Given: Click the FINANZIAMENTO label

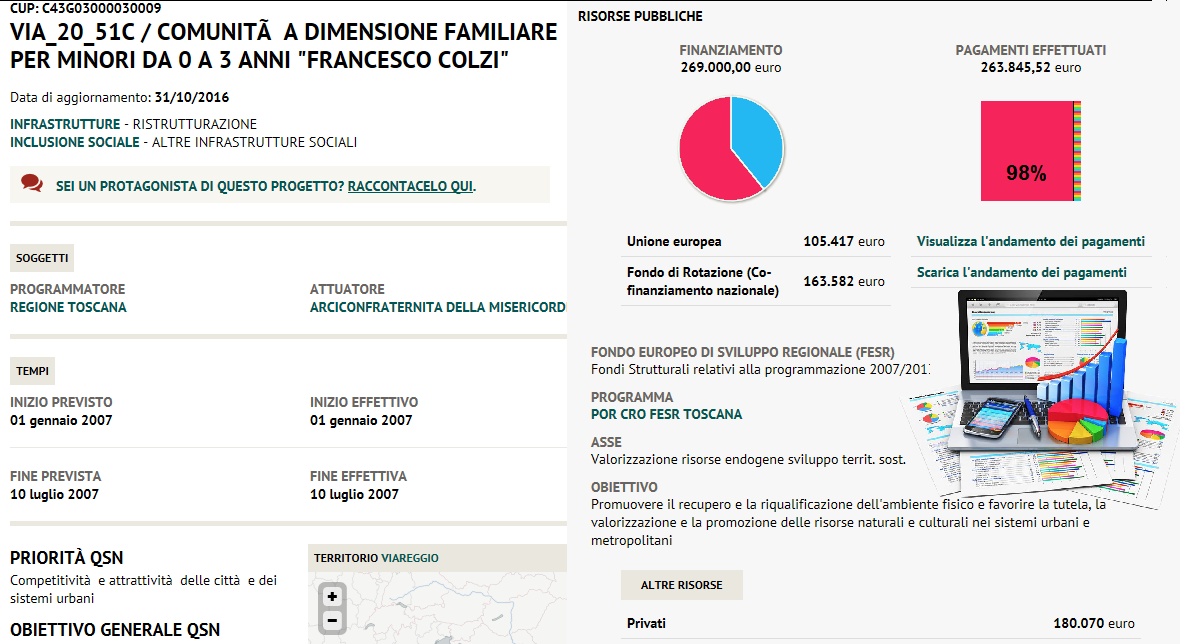Looking at the screenshot, I should [x=731, y=50].
